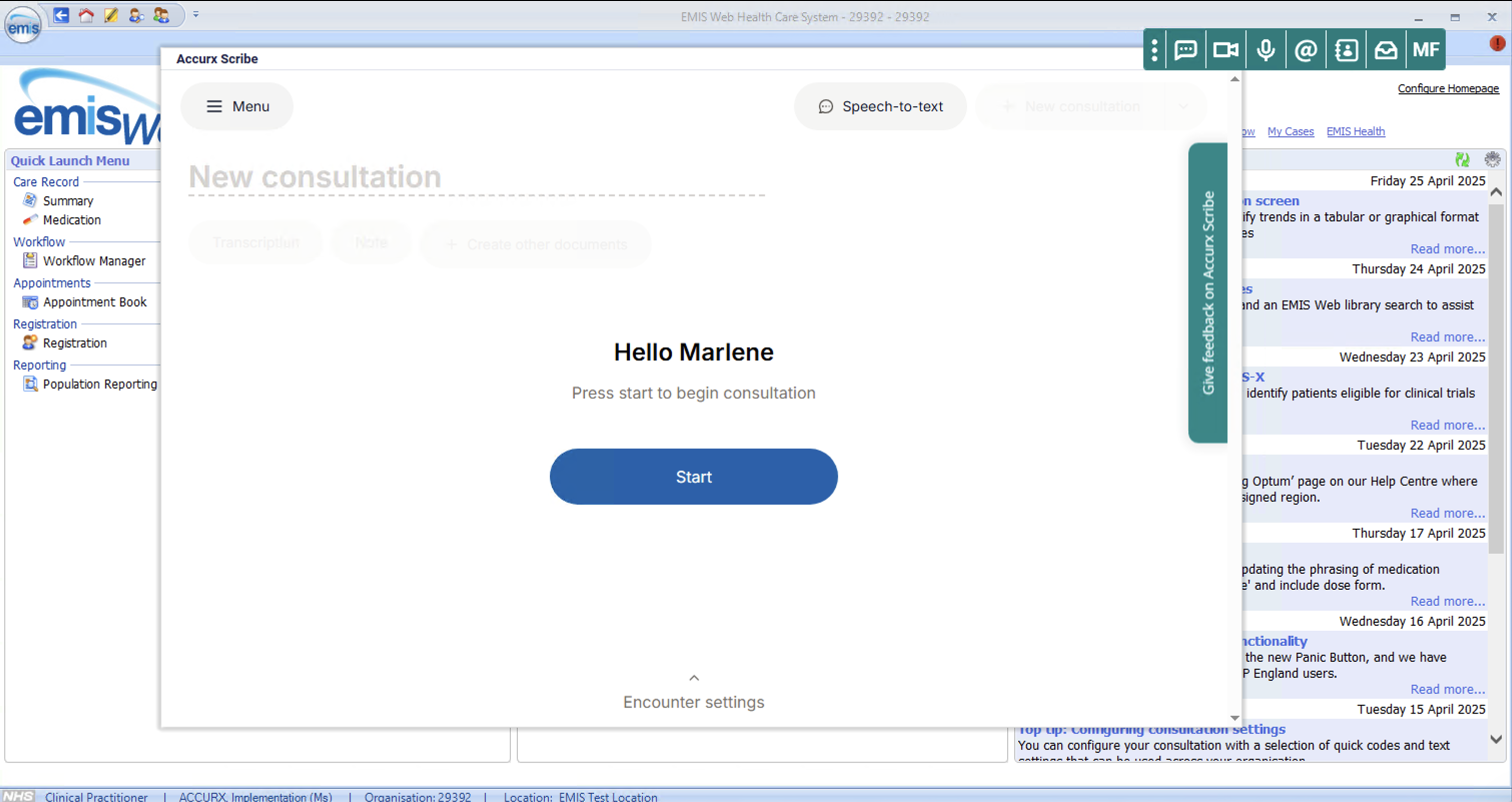Click the blue Start button
The height and width of the screenshot is (802, 1512).
[694, 477]
